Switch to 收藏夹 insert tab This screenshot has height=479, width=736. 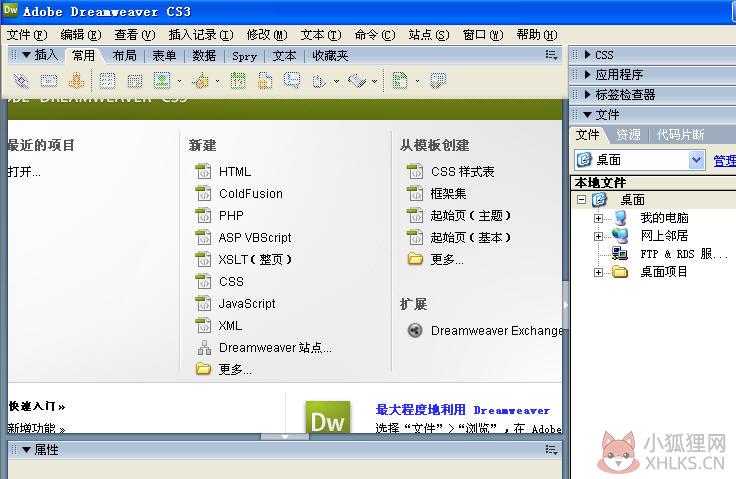pos(330,56)
